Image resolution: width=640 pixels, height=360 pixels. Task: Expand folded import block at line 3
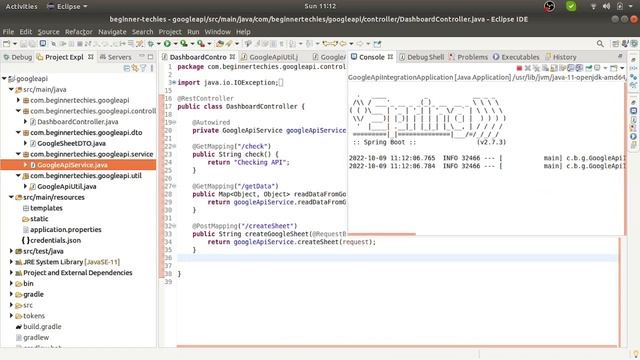(x=175, y=82)
